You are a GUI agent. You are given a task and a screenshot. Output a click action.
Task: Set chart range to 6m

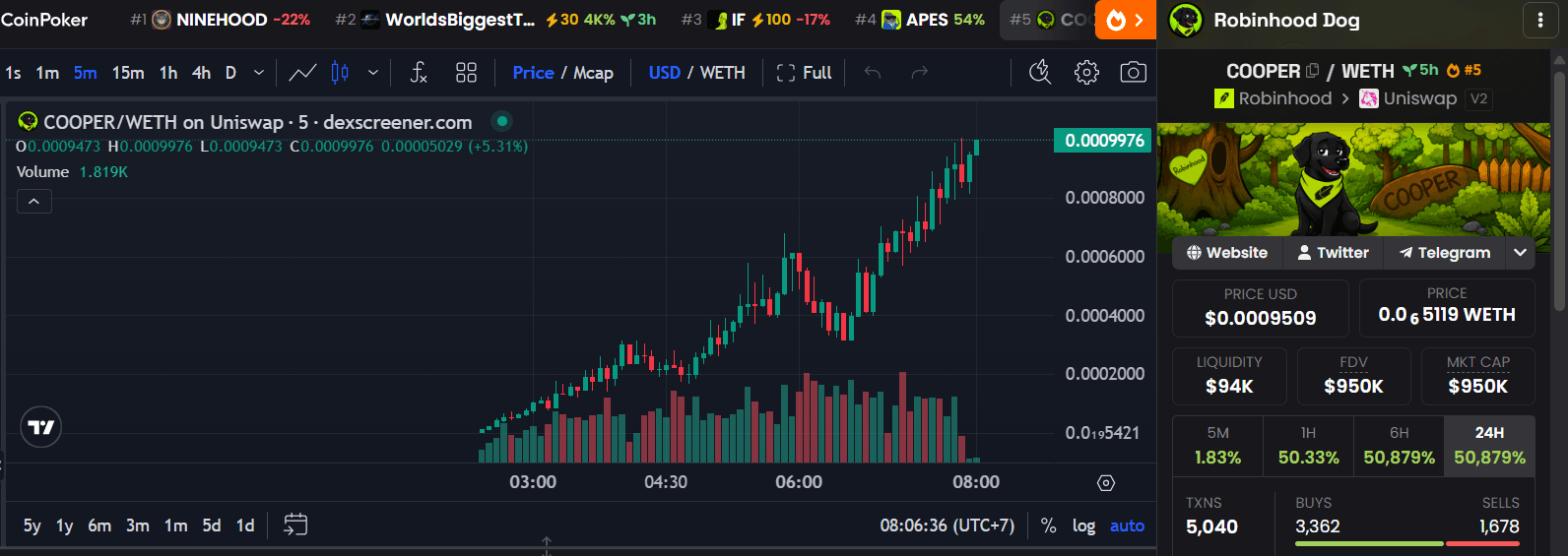99,525
